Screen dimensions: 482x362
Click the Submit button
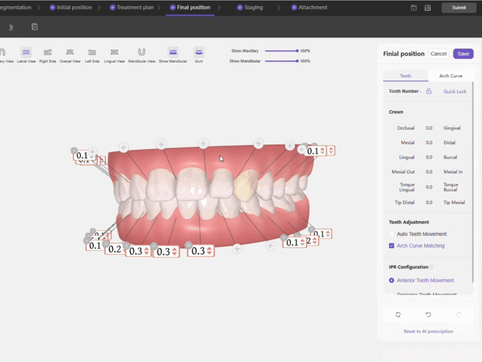click(459, 8)
